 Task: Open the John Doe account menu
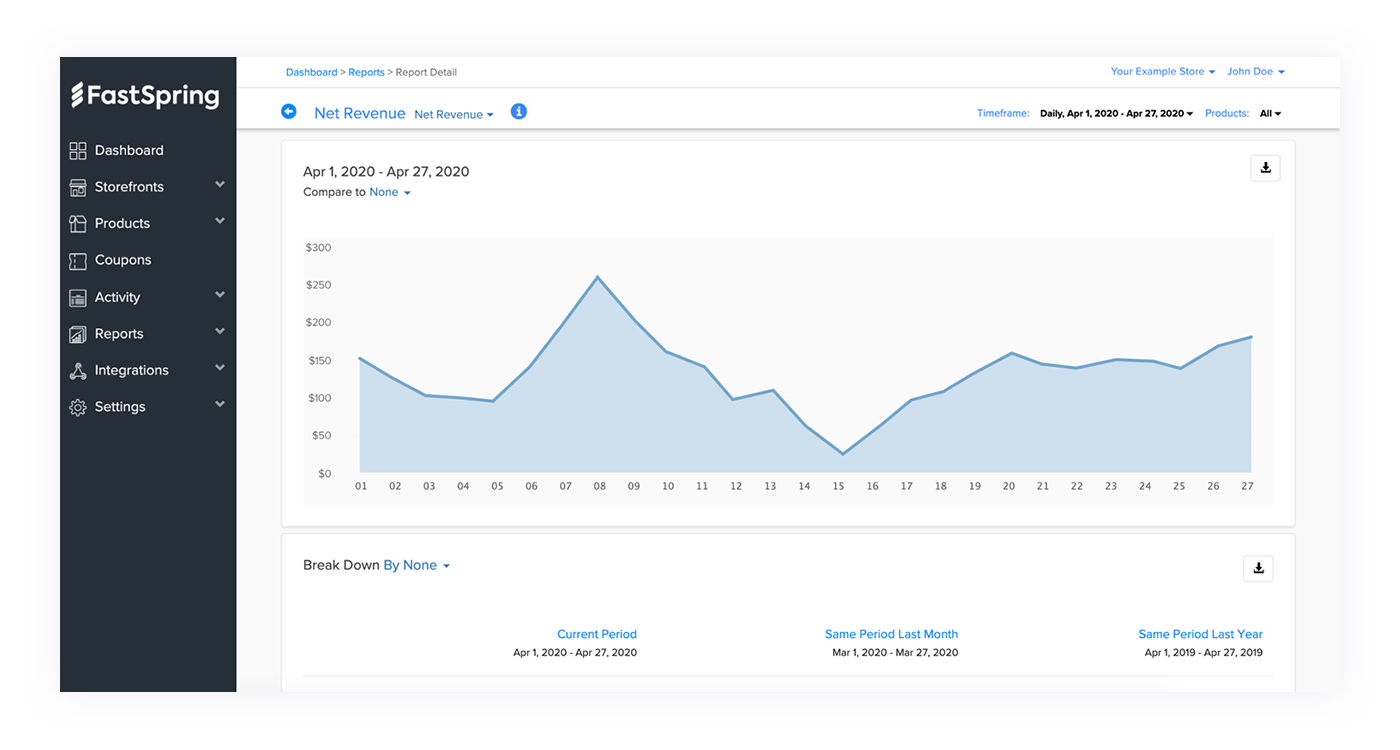coord(1255,72)
